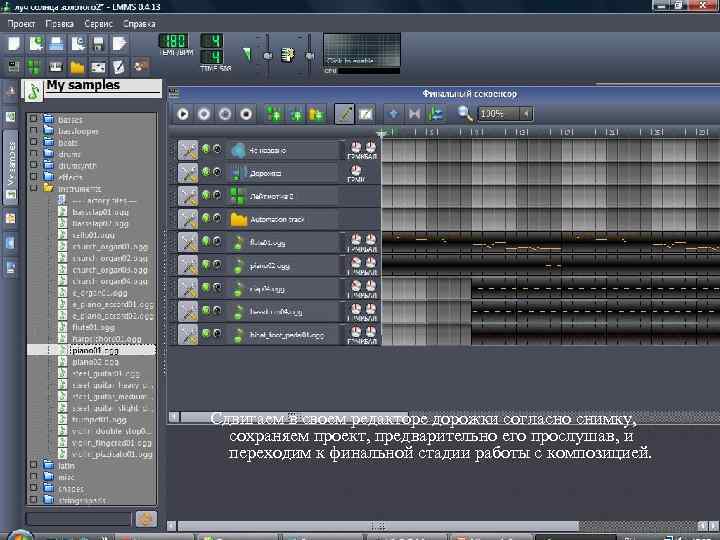Click the recently opened projects icon
Viewport: 720px width, 540px height.
(78, 44)
